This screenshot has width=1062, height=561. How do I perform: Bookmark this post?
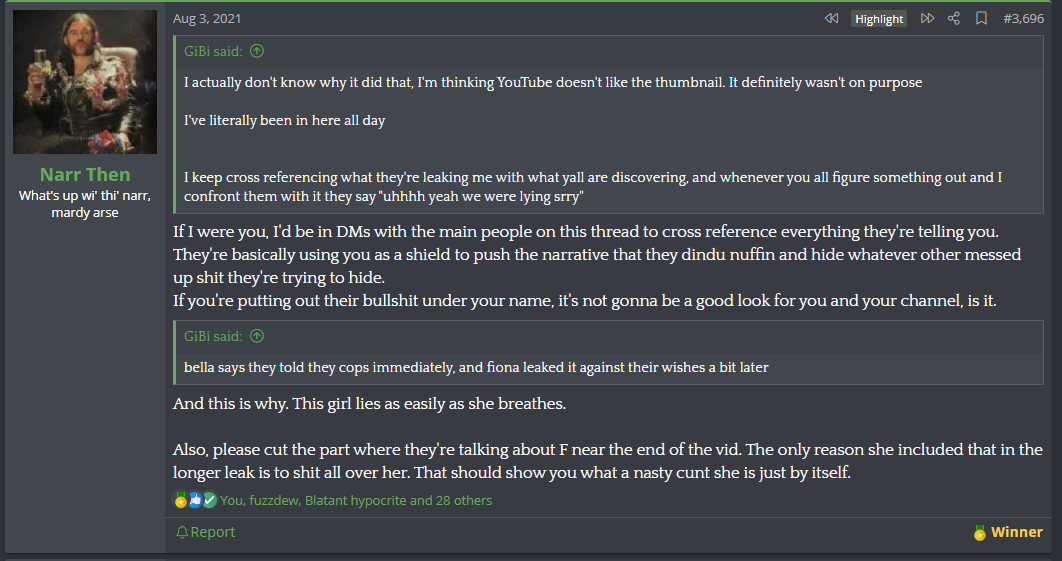(981, 18)
